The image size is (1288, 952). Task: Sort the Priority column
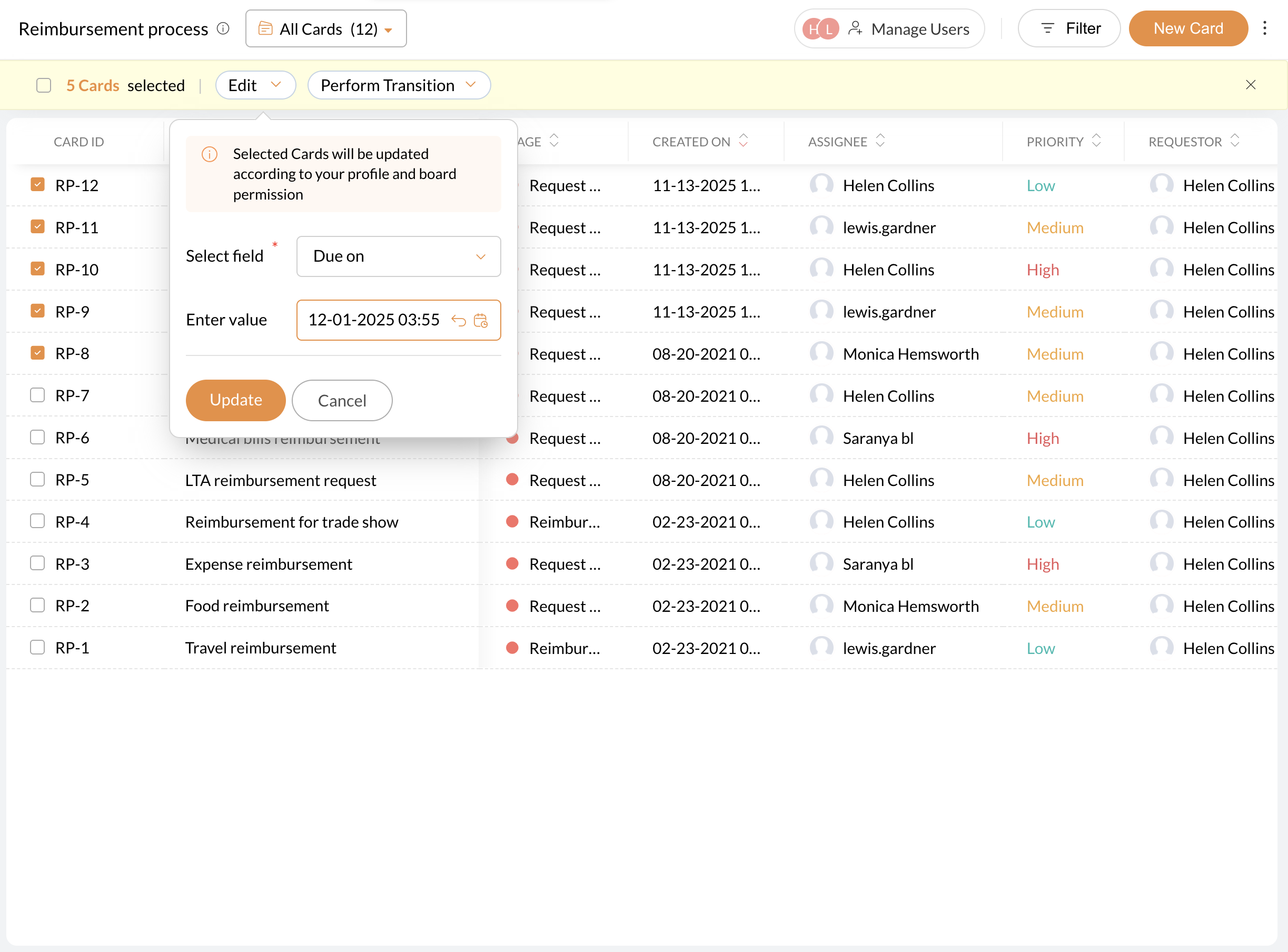pyautogui.click(x=1096, y=141)
